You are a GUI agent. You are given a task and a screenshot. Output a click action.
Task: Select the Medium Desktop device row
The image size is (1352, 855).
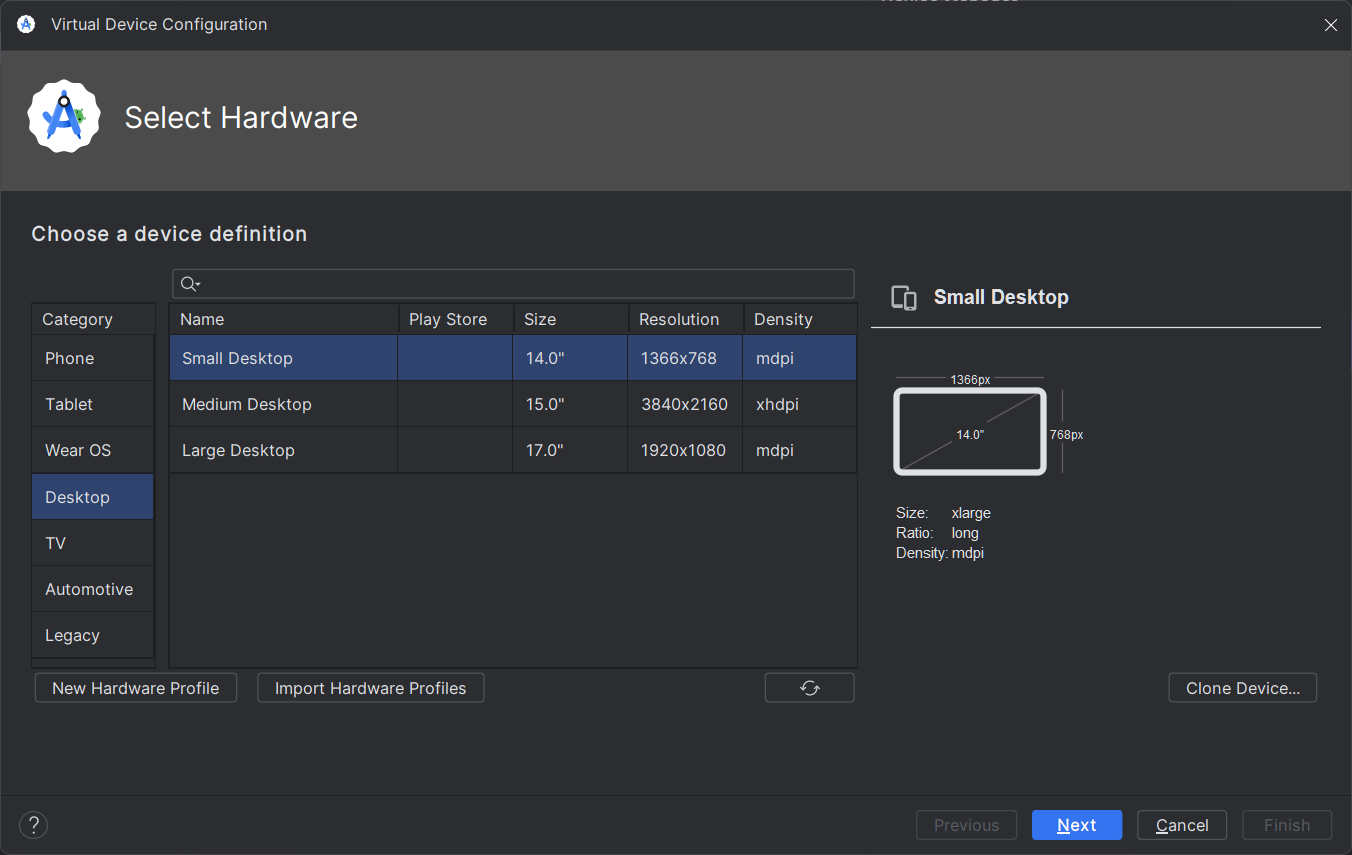pyautogui.click(x=513, y=404)
